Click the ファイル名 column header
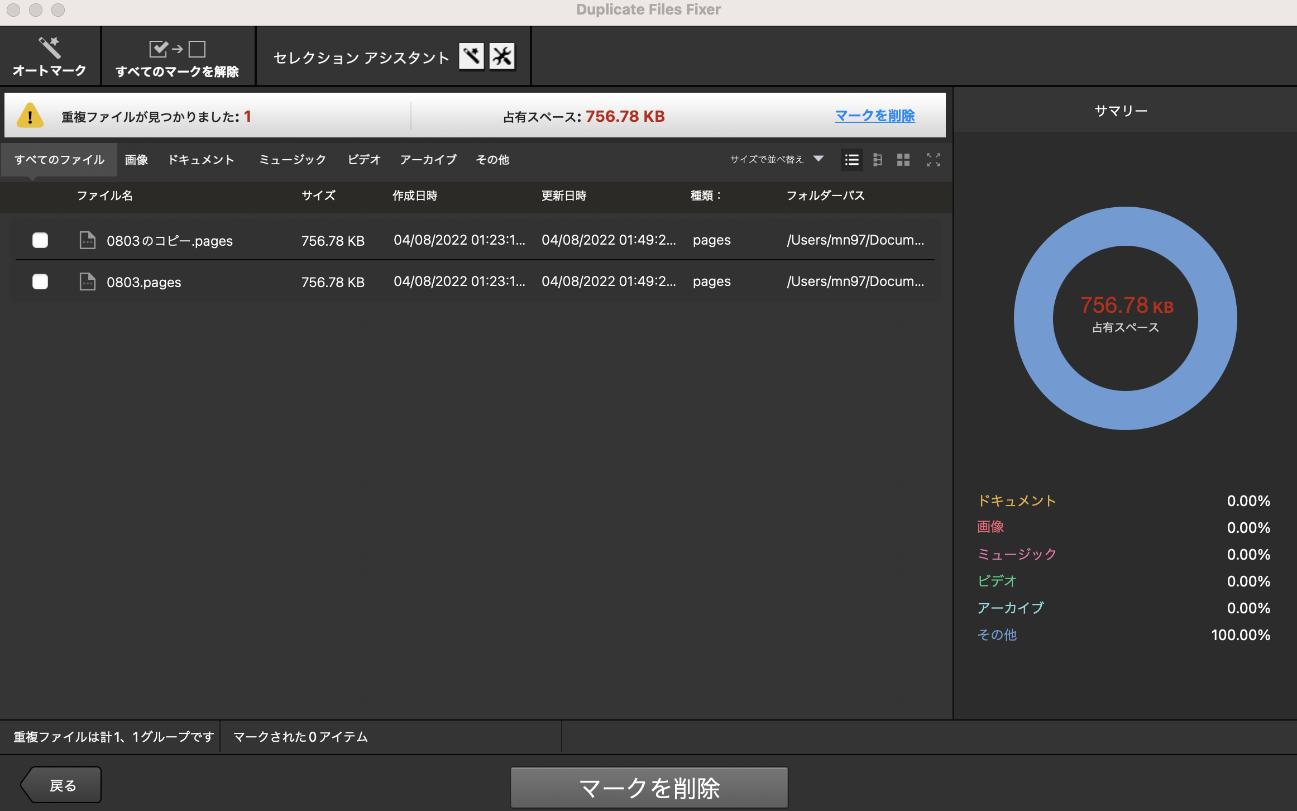The width and height of the screenshot is (1297, 811). click(105, 196)
